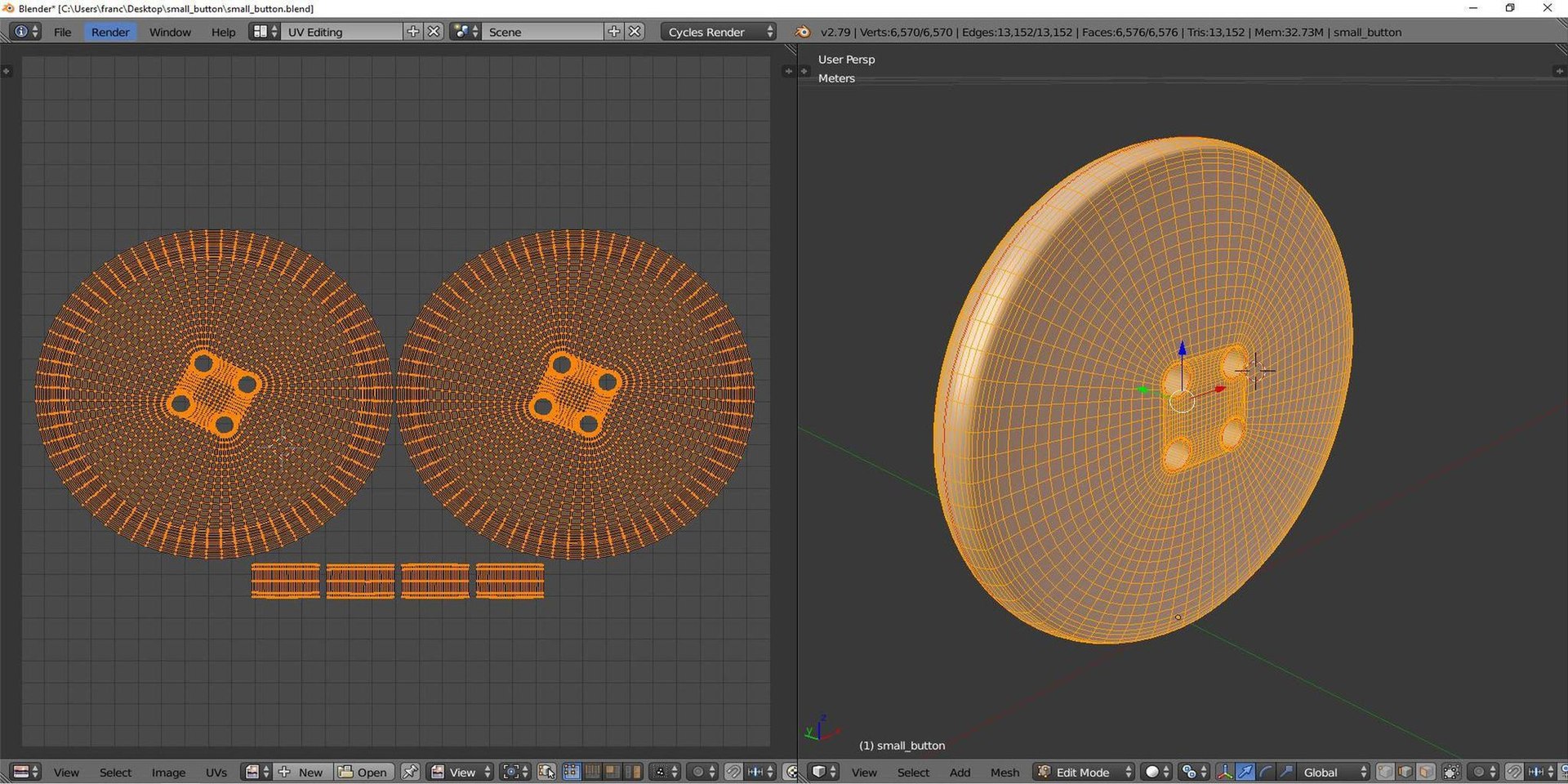Open UV sticky selection mode dropdown

click(x=665, y=772)
